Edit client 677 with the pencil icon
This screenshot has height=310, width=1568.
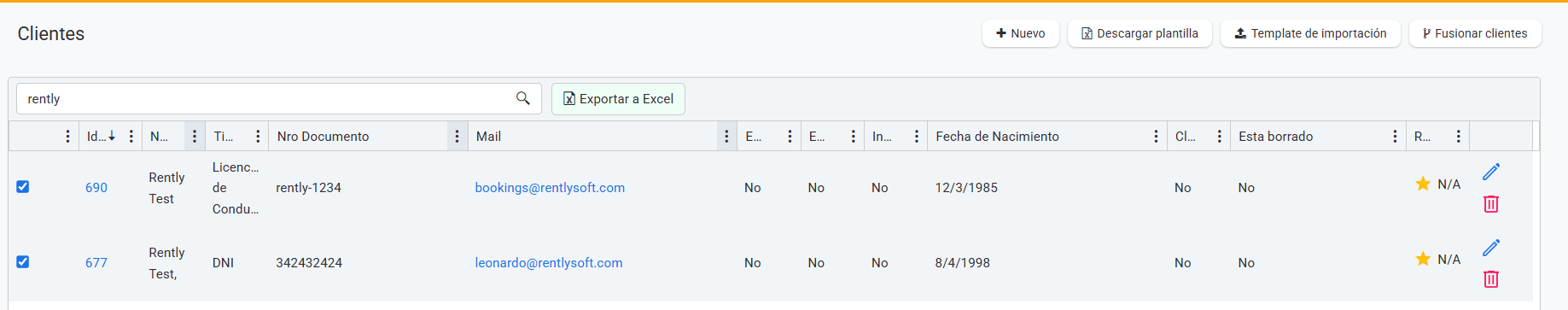coord(1491,247)
